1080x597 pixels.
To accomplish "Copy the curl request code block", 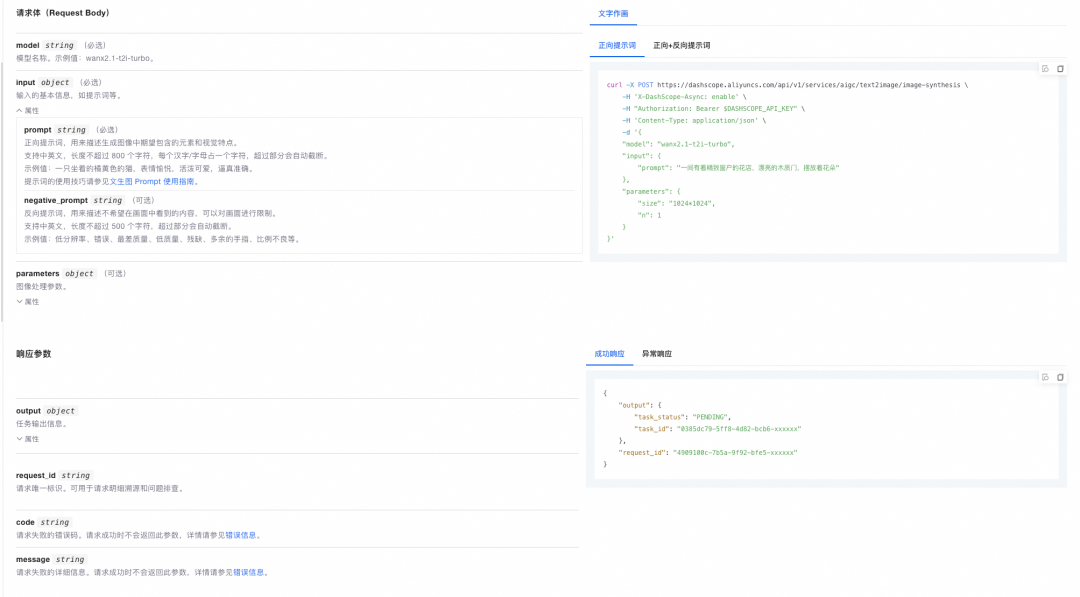I will pos(1060,69).
